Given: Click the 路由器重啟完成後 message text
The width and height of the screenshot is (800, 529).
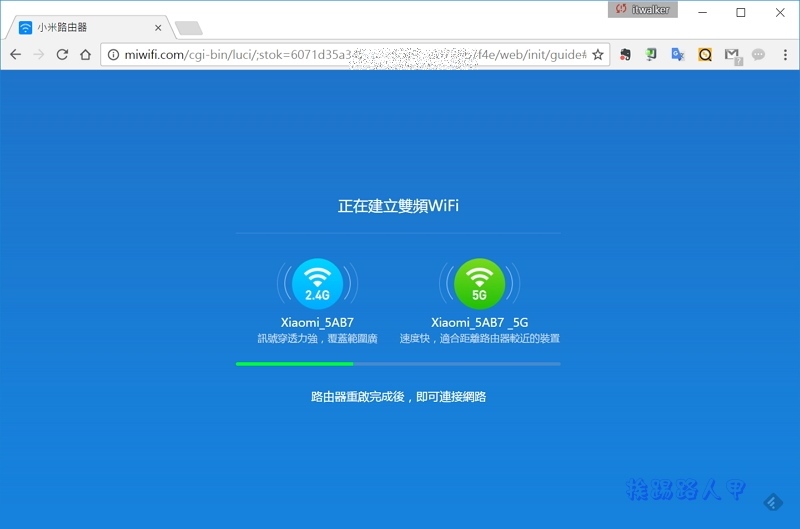Looking at the screenshot, I should pyautogui.click(x=398, y=397).
